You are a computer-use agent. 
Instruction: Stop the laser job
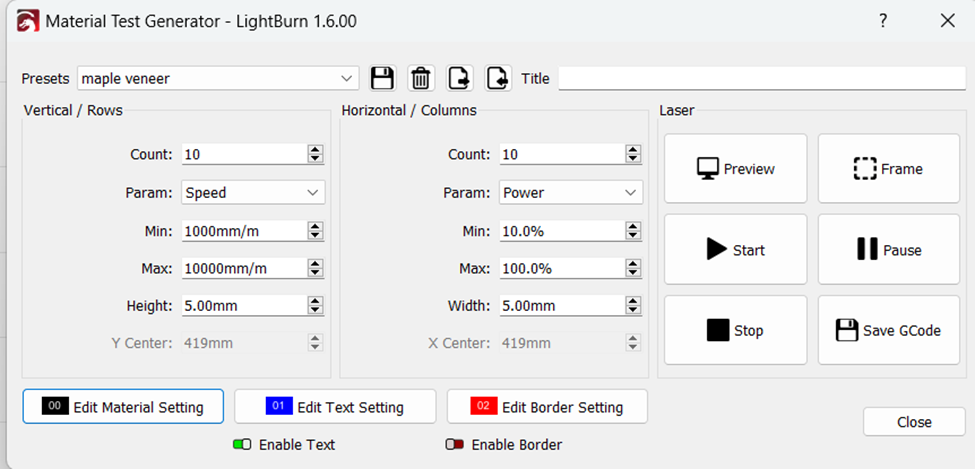point(736,330)
